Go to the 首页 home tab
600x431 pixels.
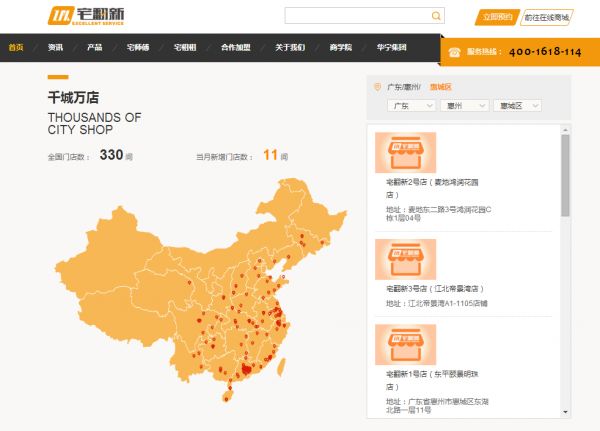coord(17,47)
